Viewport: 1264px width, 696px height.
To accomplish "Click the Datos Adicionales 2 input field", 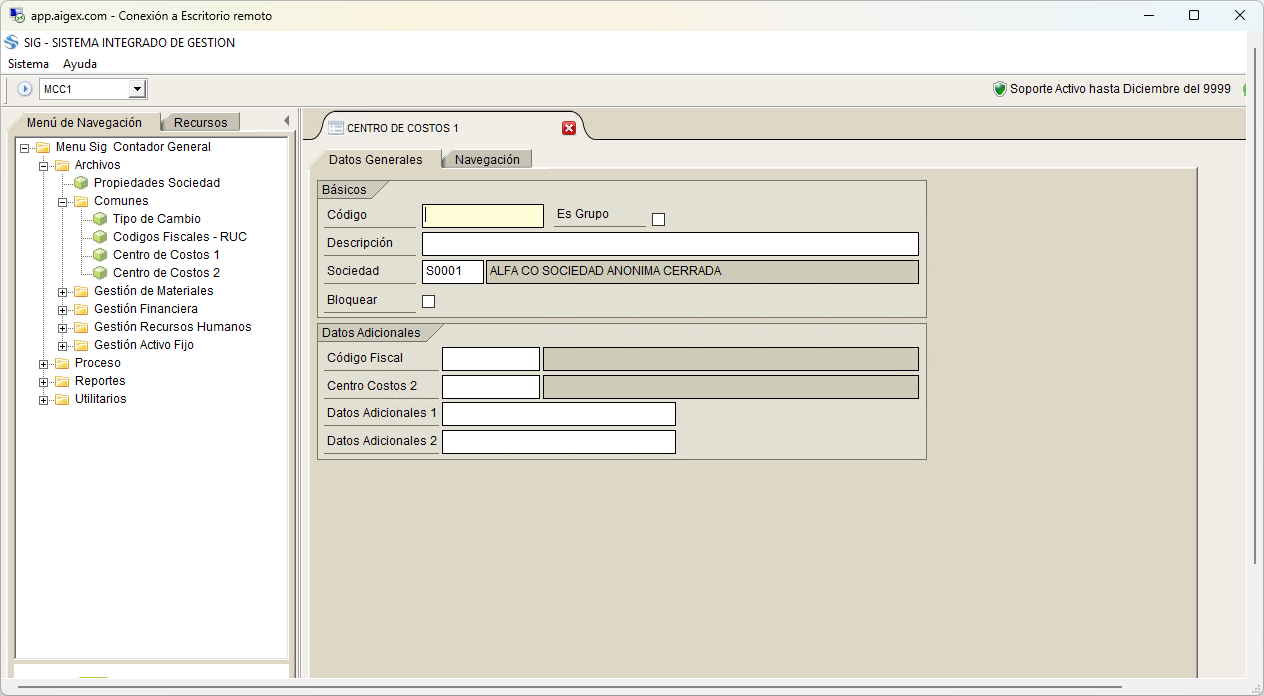I will (x=559, y=442).
